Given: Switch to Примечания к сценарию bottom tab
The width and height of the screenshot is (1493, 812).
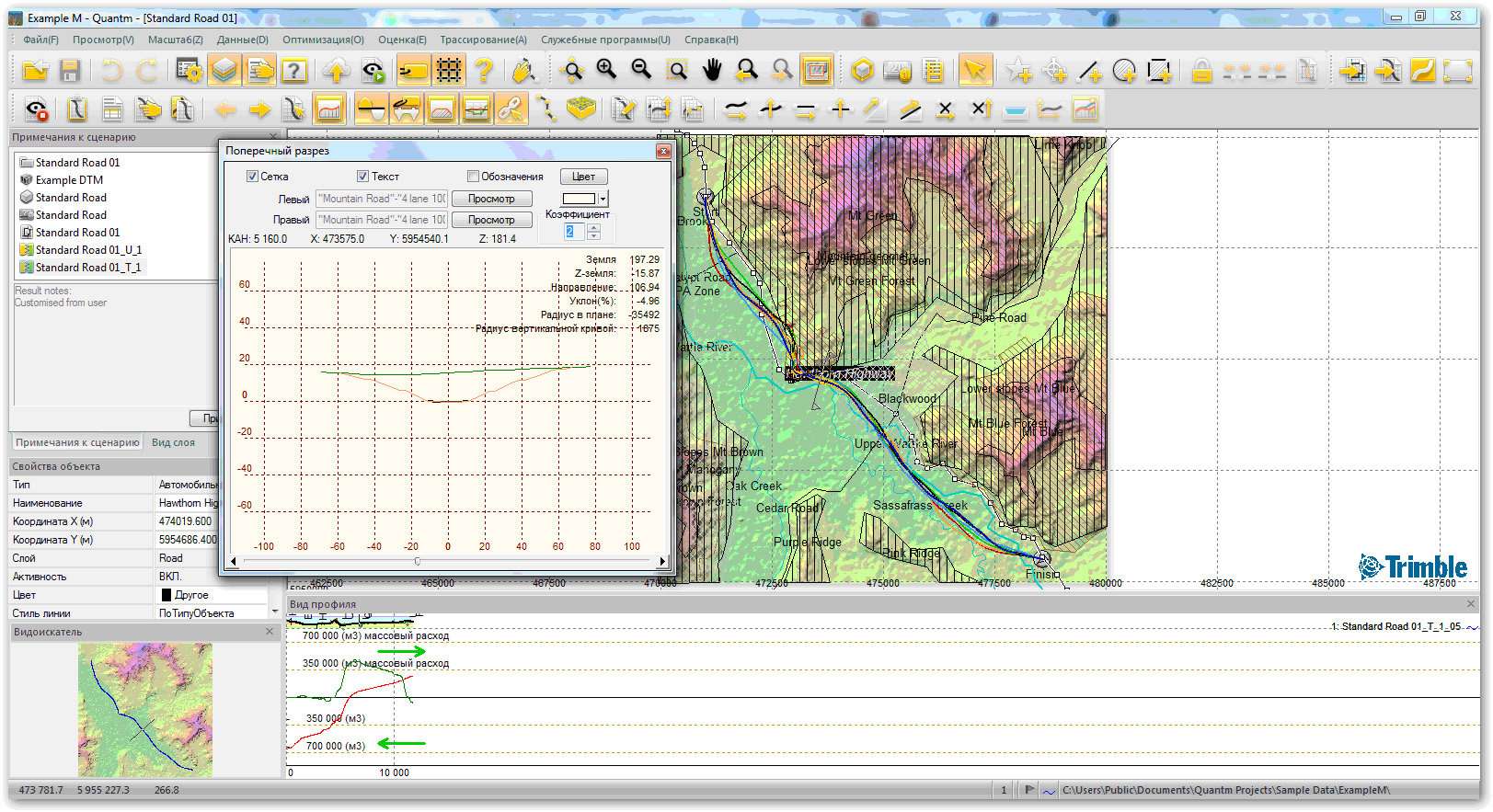Looking at the screenshot, I should click(x=77, y=442).
